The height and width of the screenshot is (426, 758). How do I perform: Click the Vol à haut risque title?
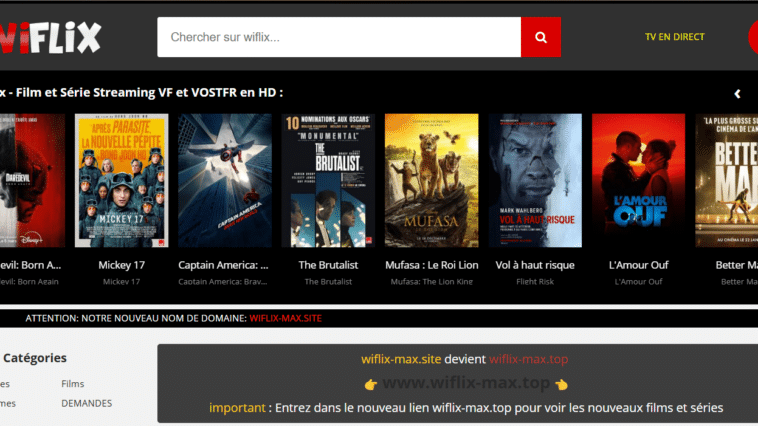tap(535, 265)
